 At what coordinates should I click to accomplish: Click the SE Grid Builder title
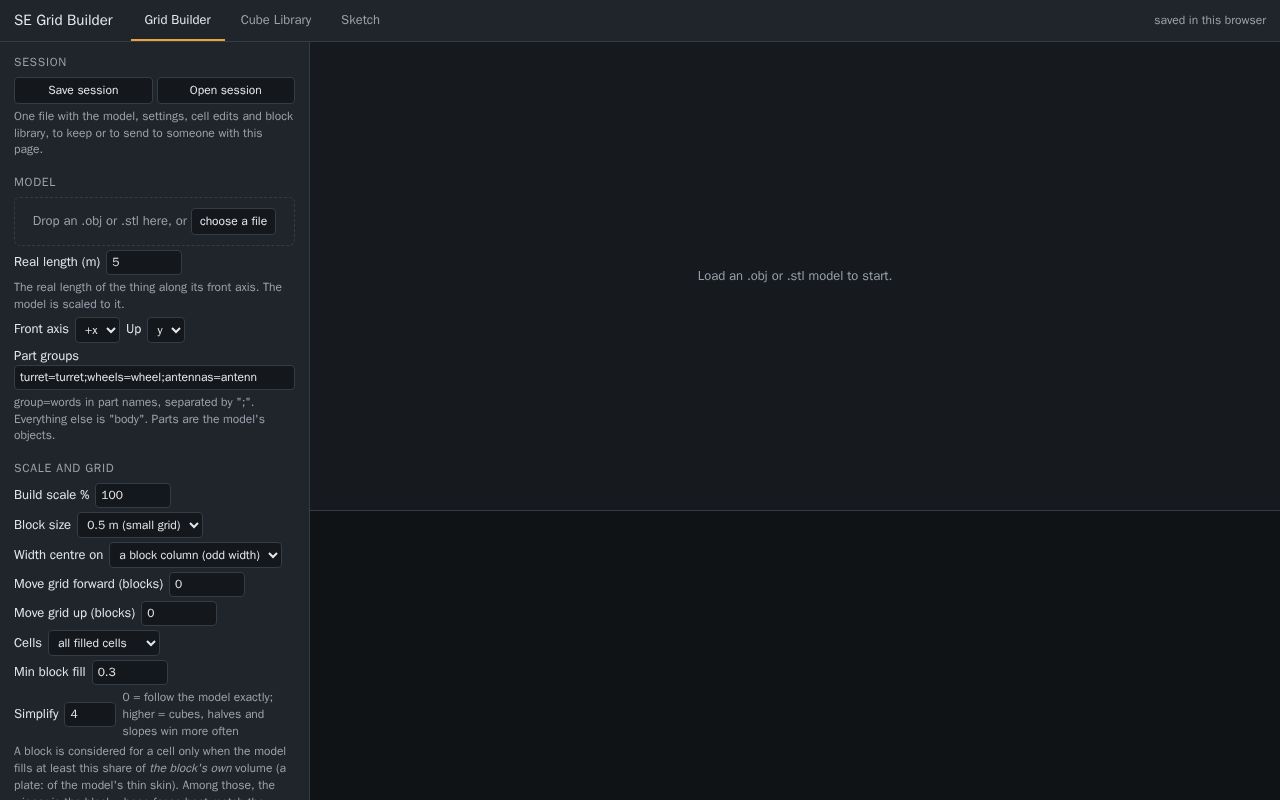(x=63, y=20)
